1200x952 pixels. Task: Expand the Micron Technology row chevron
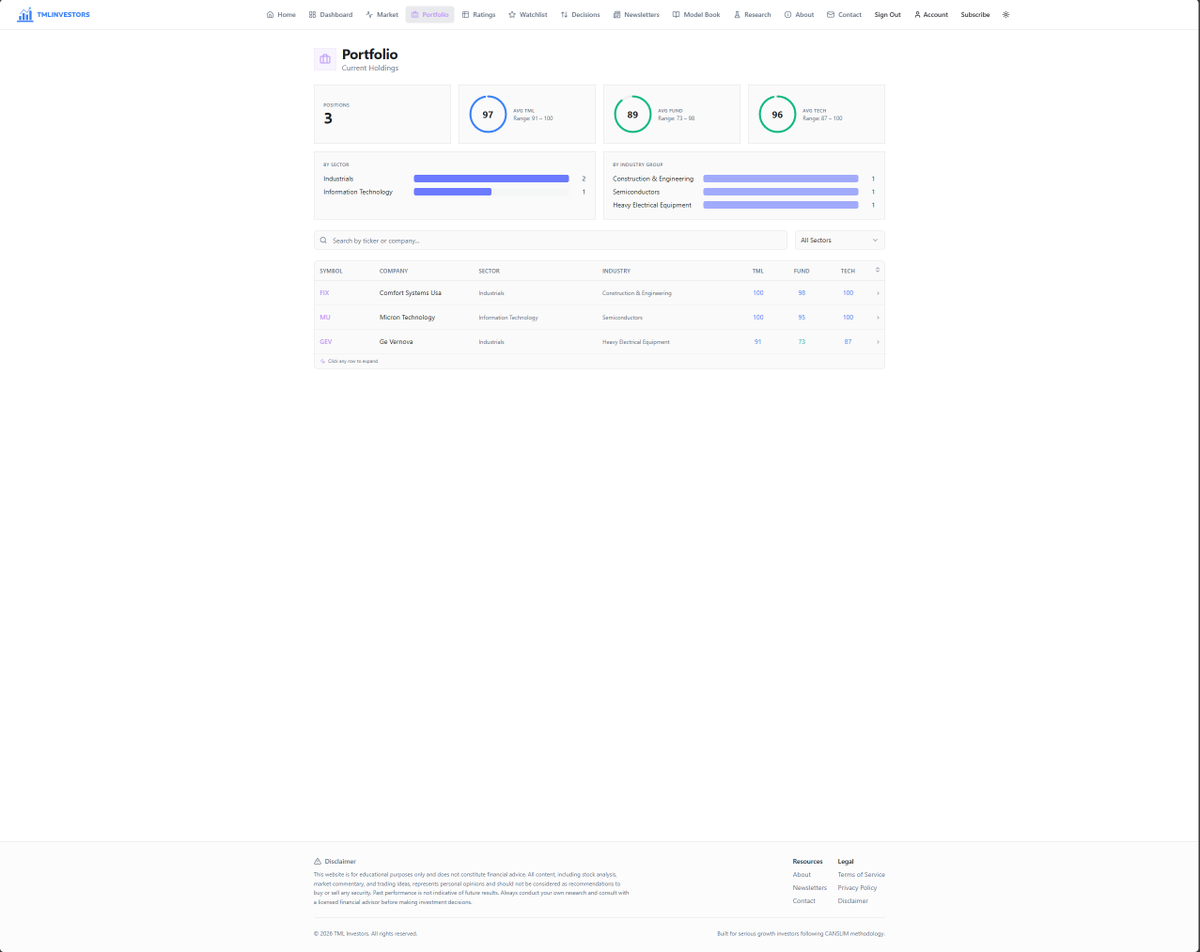pos(878,317)
